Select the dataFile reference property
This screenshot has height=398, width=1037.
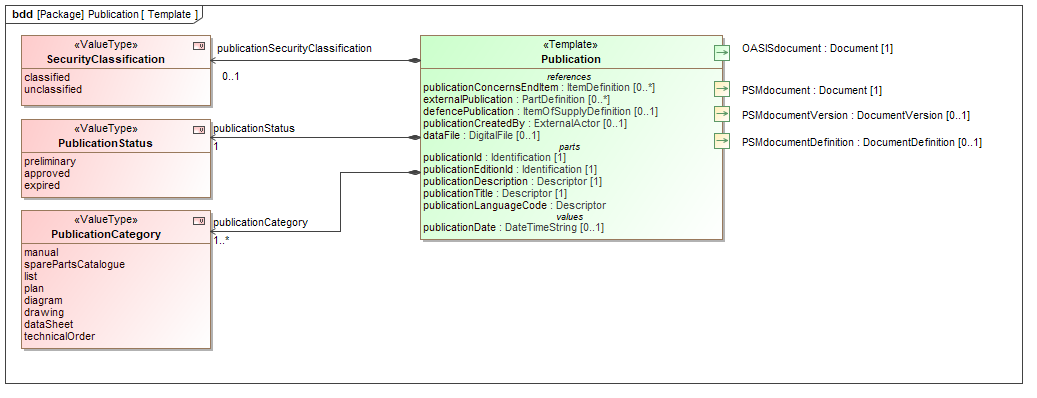point(481,136)
